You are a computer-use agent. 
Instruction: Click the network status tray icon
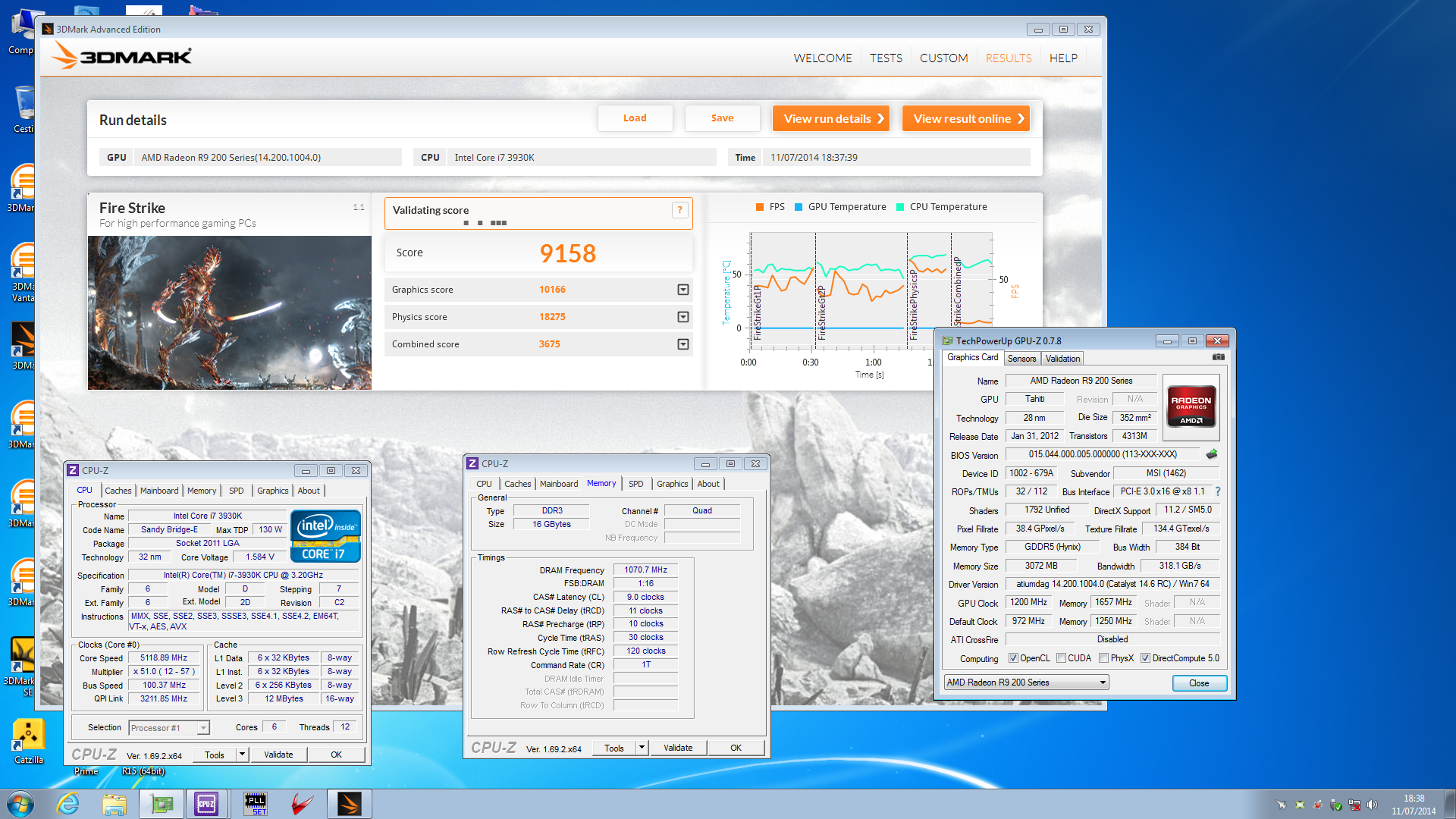(1354, 805)
